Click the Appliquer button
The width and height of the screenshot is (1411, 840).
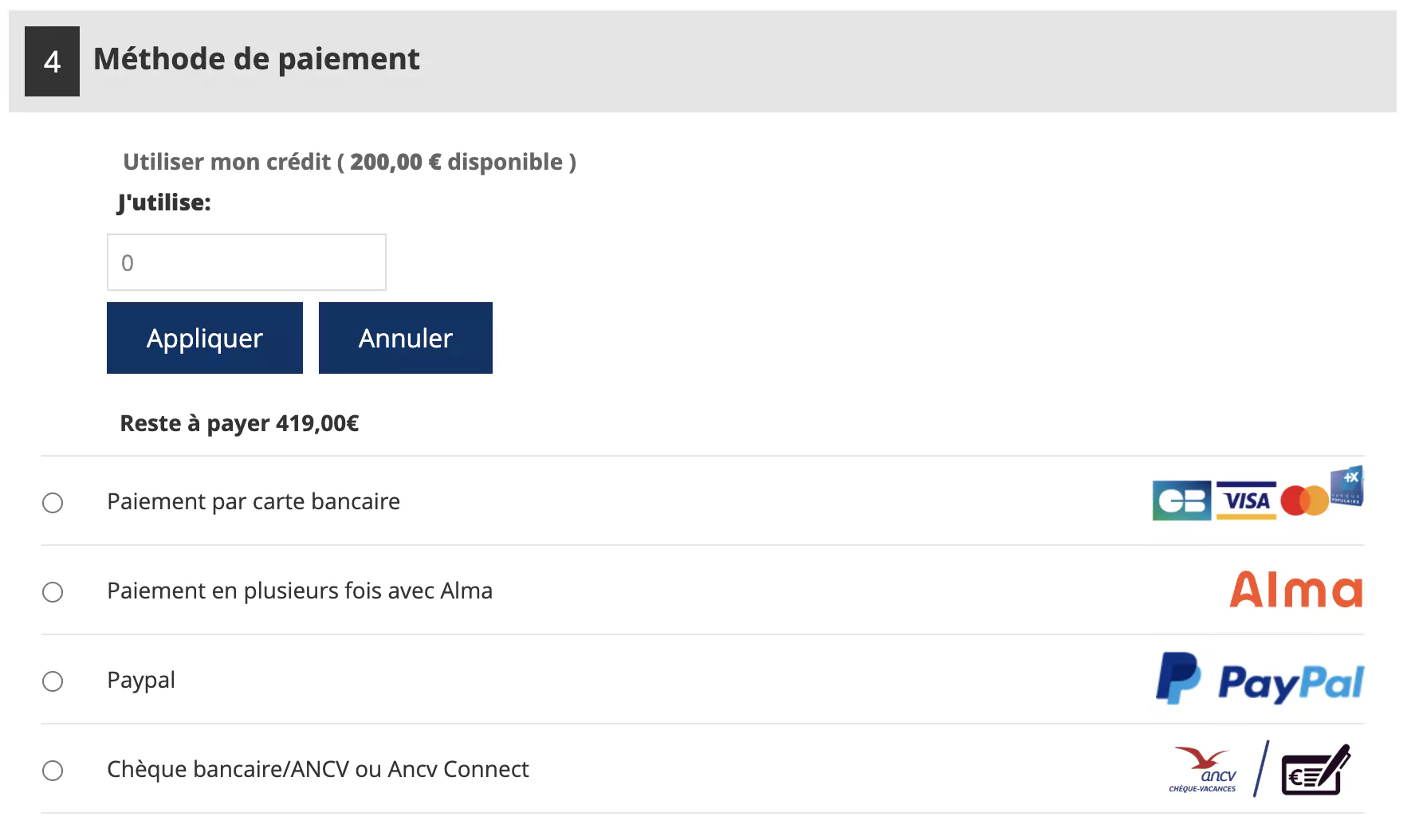coord(205,338)
